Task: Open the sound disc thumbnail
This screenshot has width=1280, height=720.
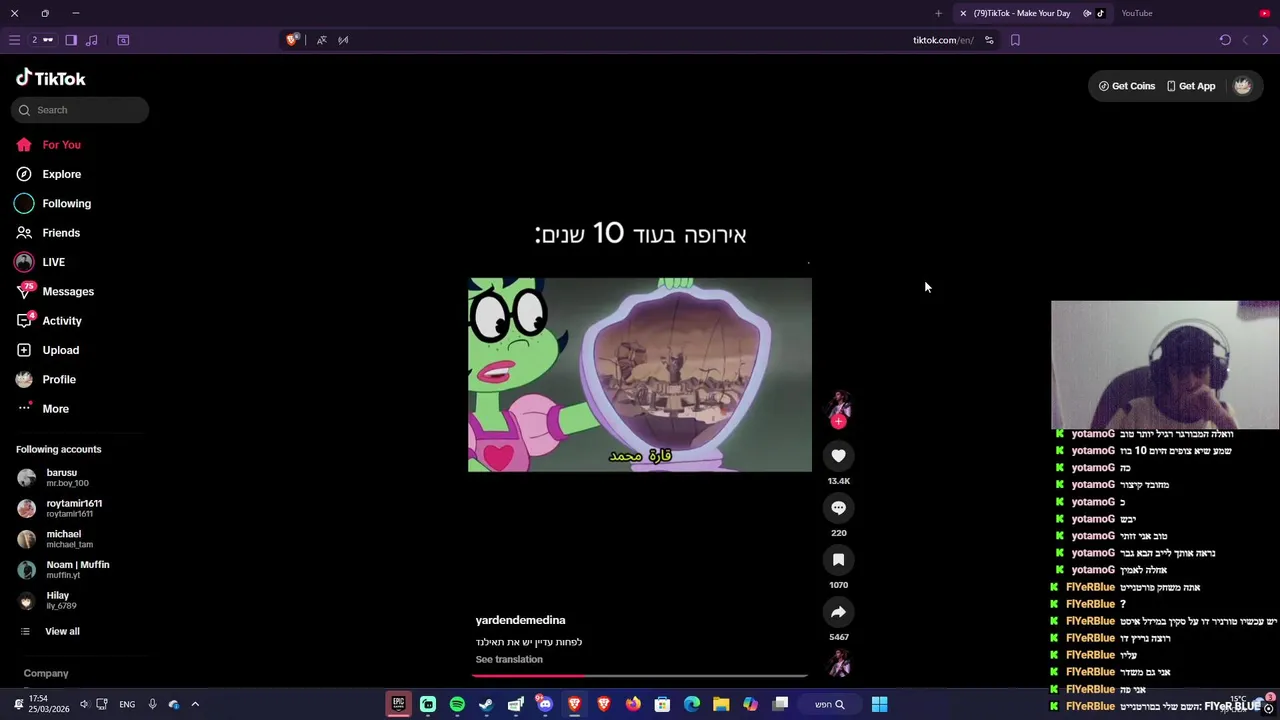Action: click(838, 663)
